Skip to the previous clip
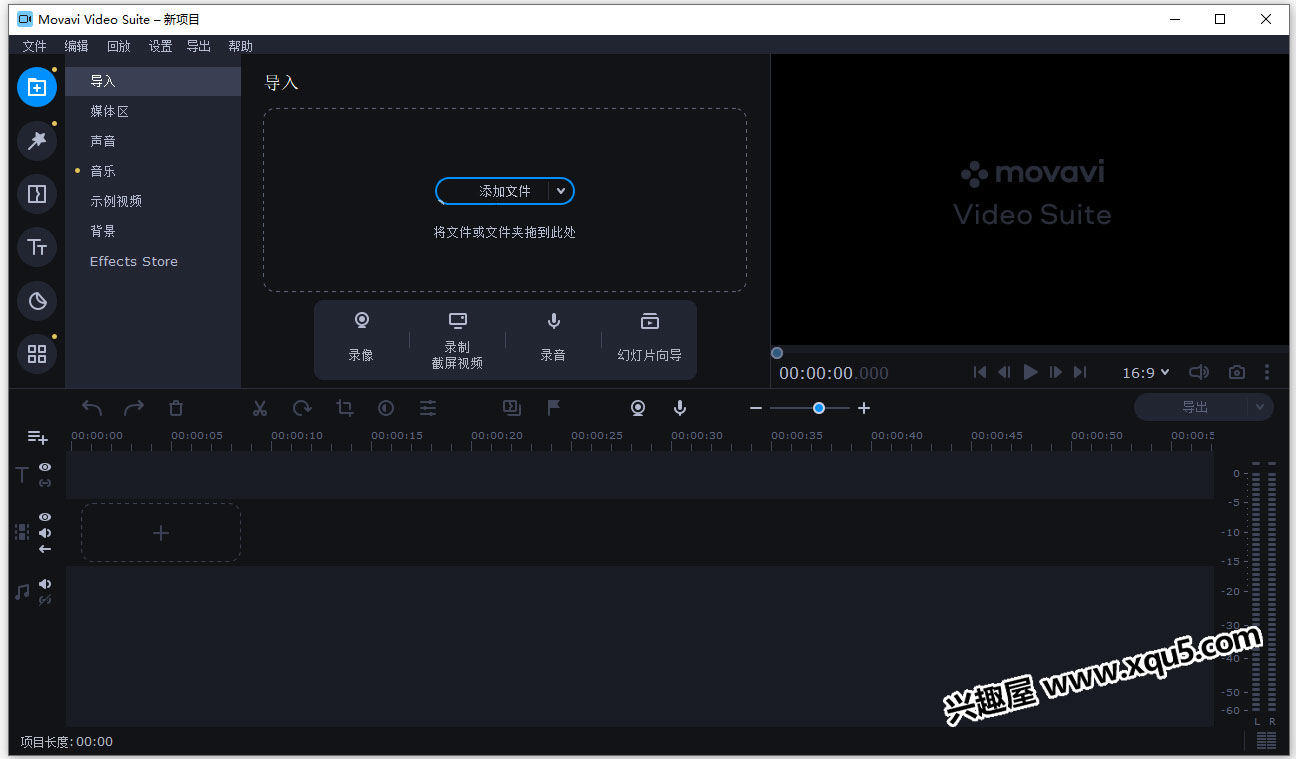 pyautogui.click(x=980, y=372)
